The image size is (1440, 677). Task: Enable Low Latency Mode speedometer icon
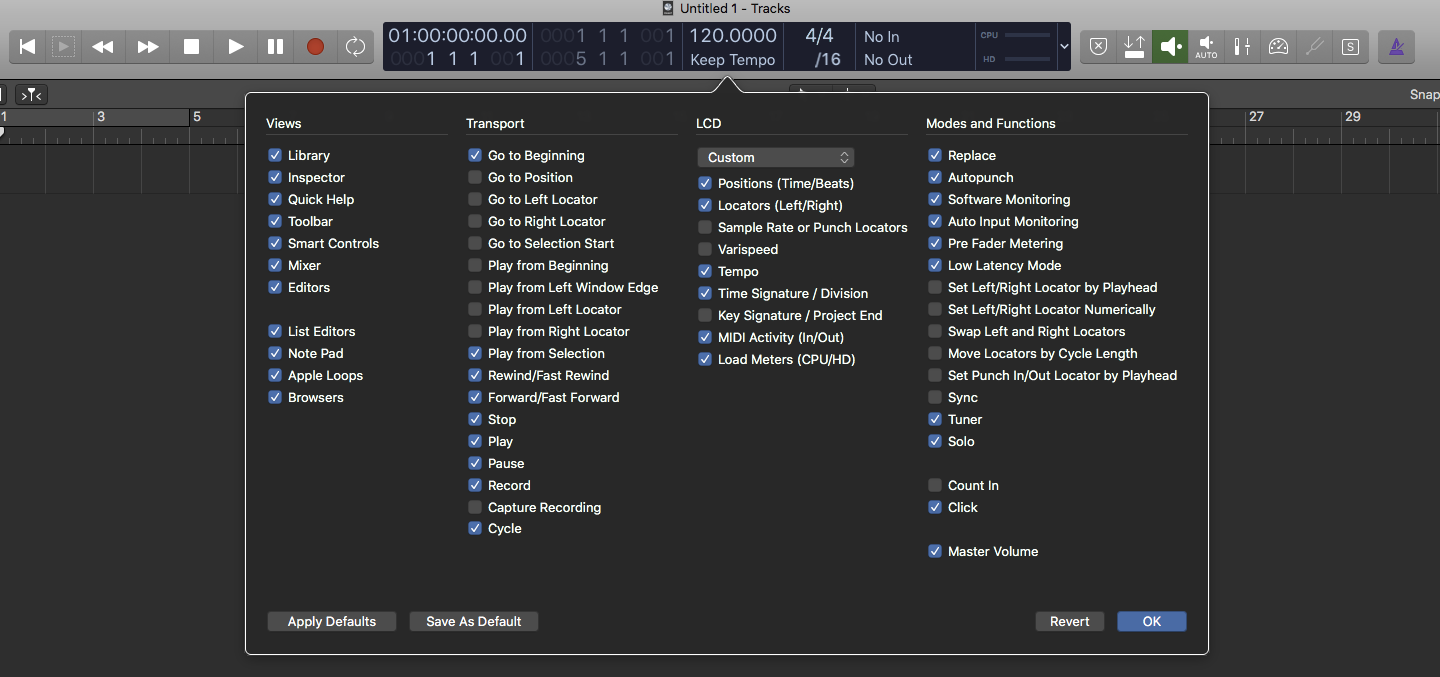tap(1278, 47)
